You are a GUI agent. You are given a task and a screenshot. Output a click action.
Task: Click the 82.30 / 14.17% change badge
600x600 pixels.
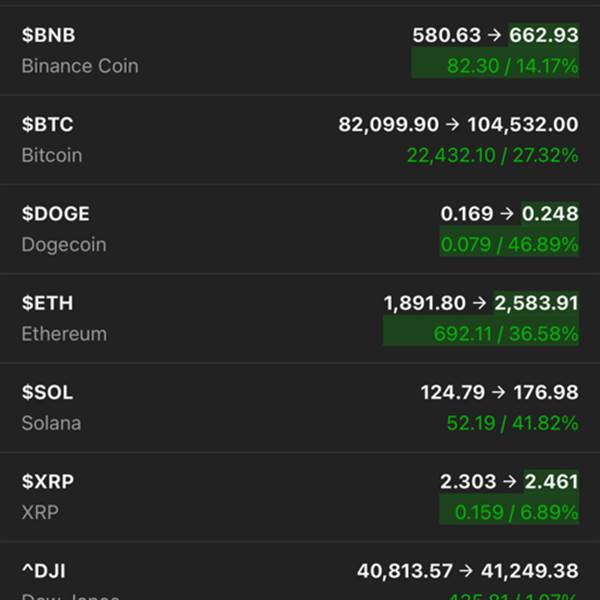495,63
